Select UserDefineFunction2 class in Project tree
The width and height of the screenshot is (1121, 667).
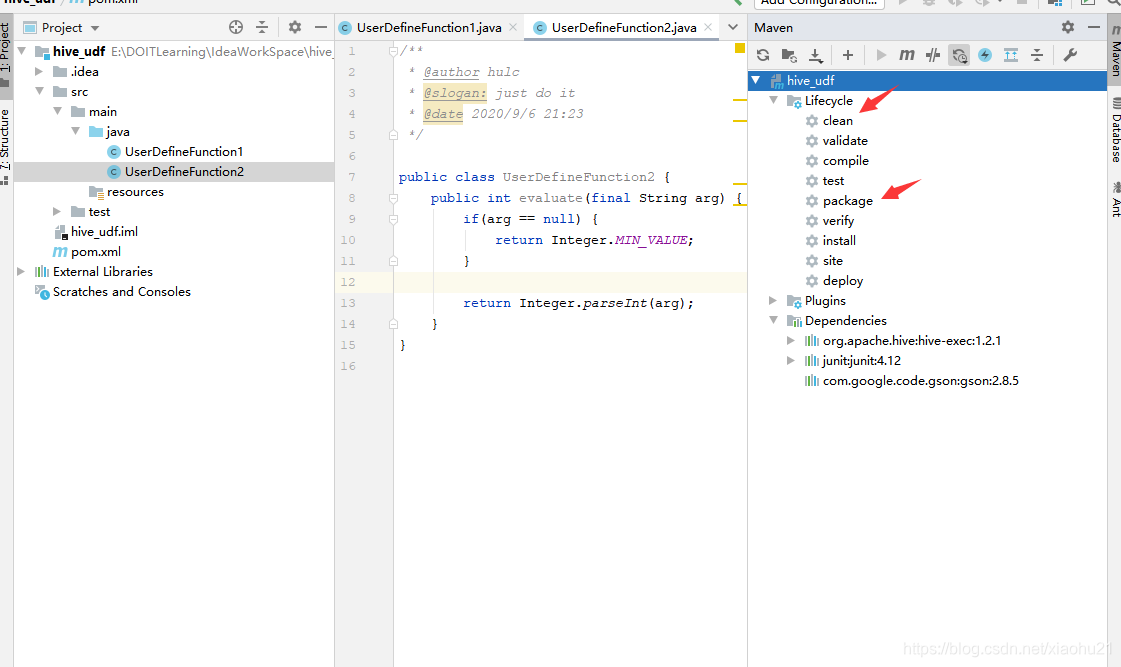184,172
